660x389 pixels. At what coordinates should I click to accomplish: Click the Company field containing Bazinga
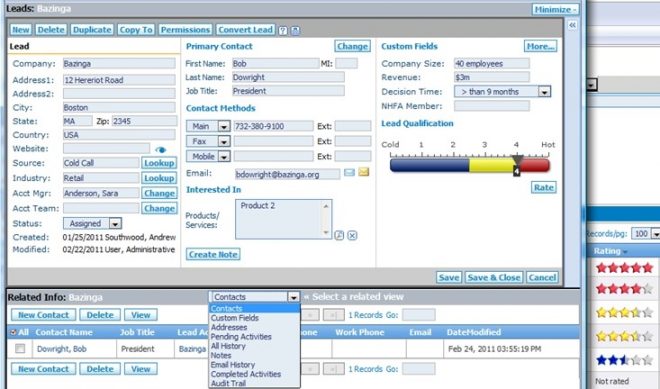click(x=119, y=64)
